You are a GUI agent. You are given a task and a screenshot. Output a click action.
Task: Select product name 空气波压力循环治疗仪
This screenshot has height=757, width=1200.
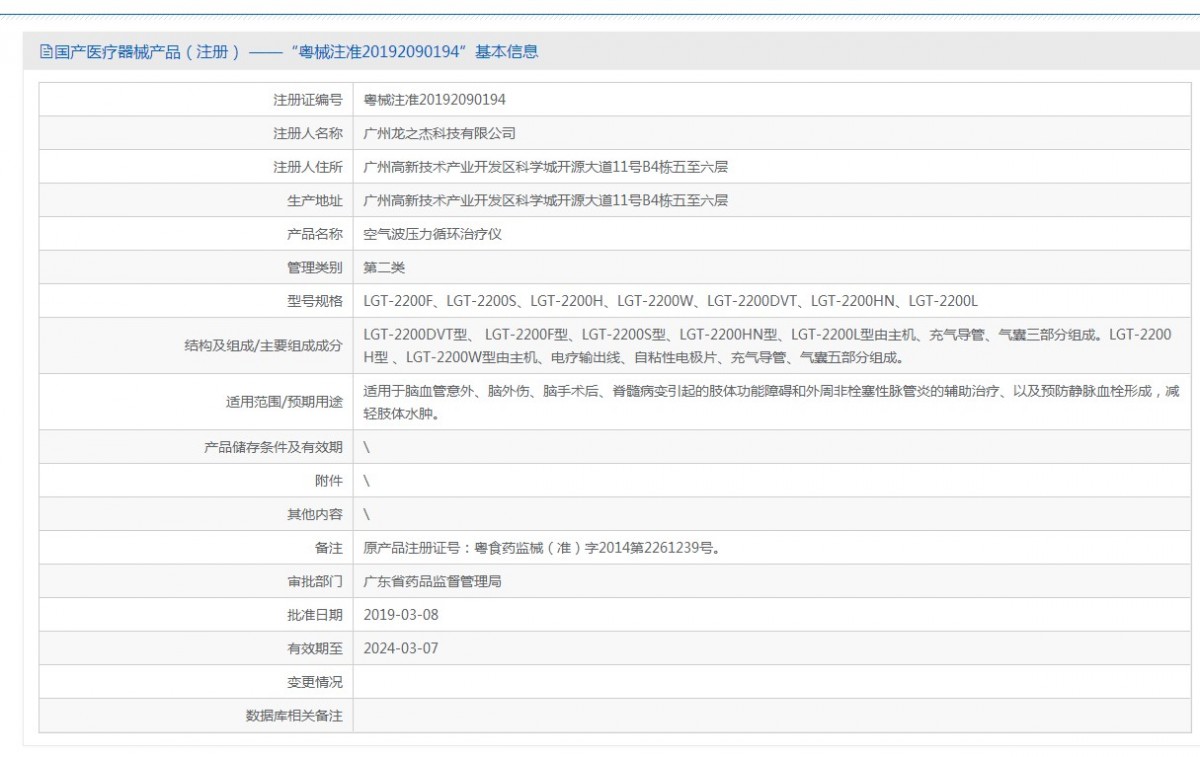point(432,234)
